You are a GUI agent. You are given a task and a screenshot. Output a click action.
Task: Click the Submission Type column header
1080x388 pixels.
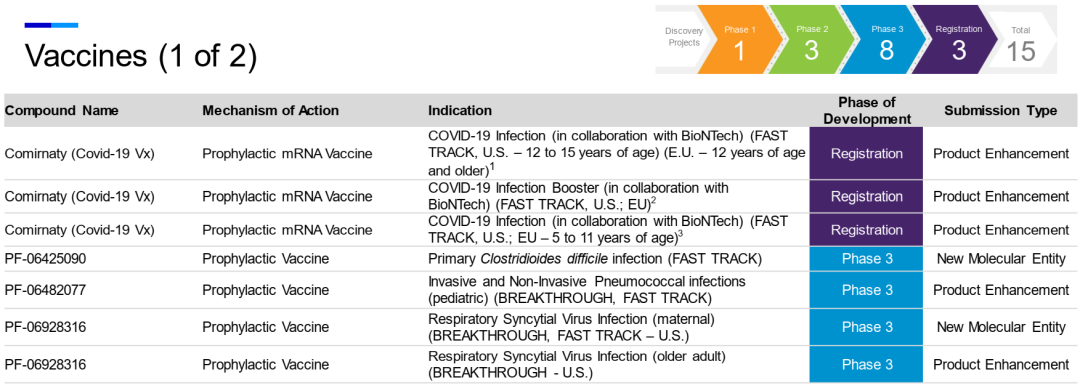pos(1001,110)
